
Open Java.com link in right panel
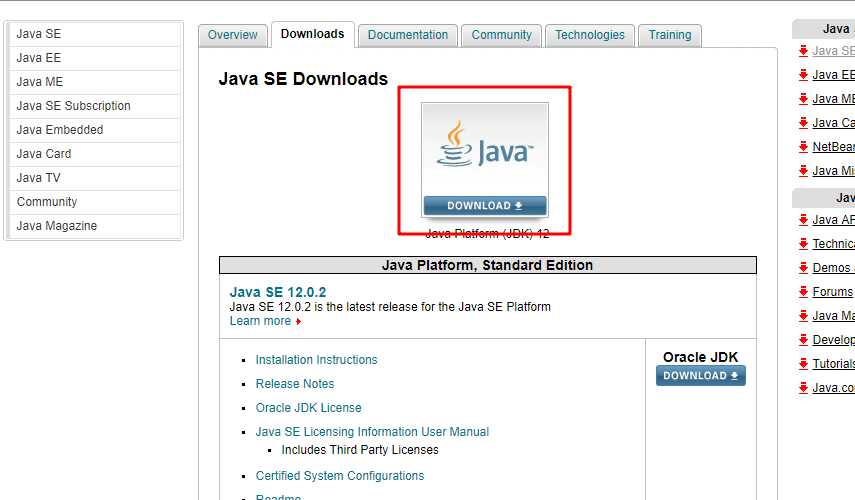coord(833,388)
